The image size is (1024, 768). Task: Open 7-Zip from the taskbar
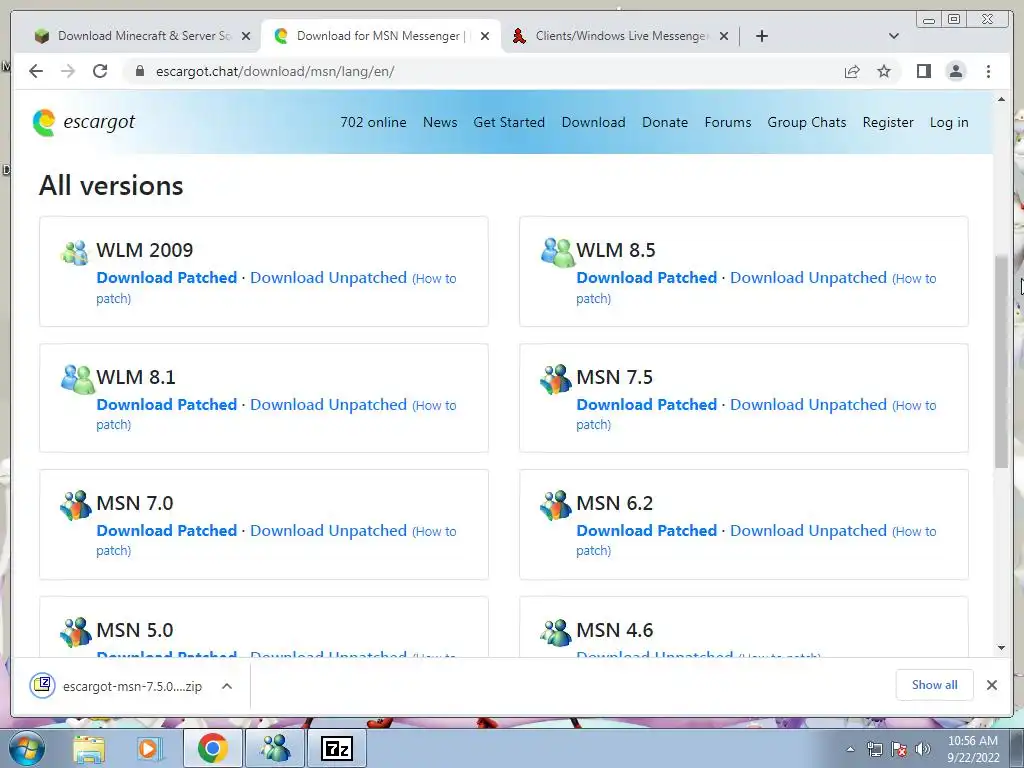click(337, 748)
